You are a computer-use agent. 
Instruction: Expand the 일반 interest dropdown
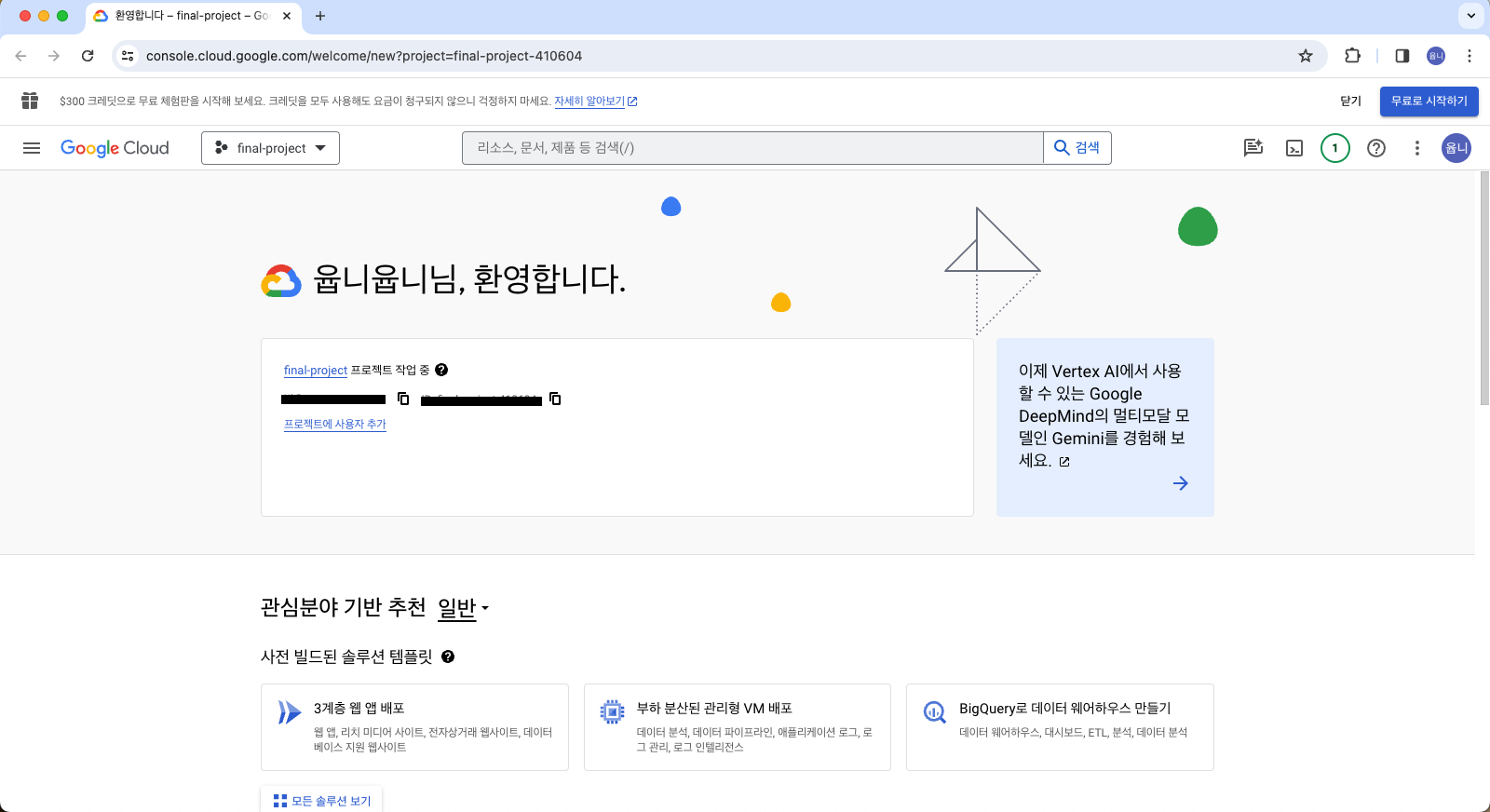[x=463, y=608]
